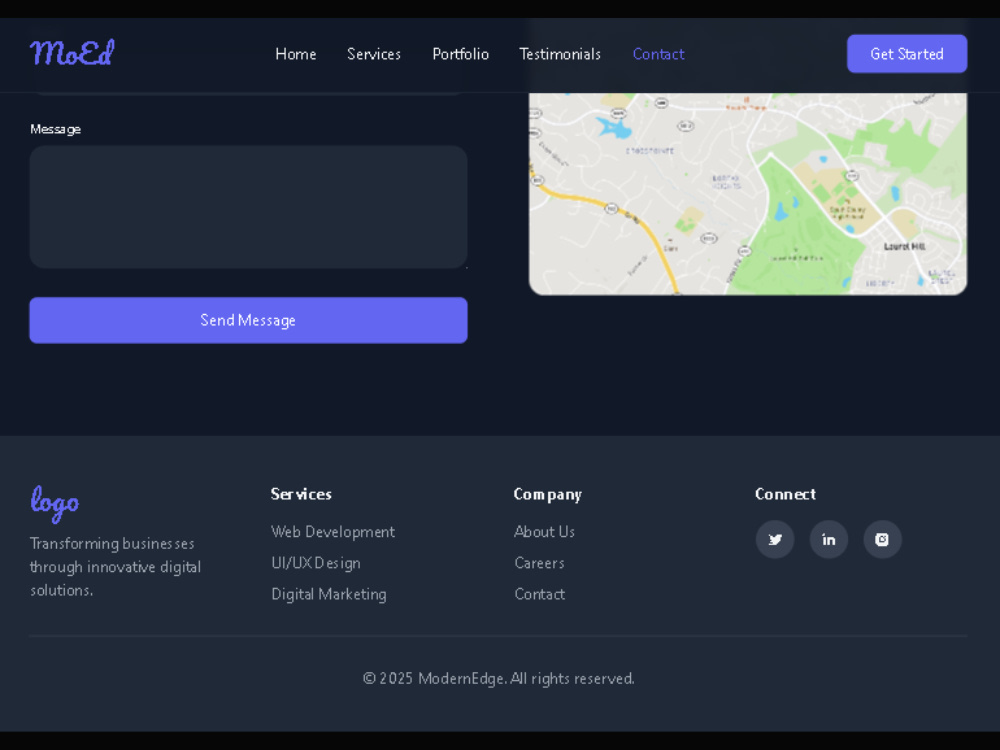
Task: Open Contact link under Company
Action: pos(540,594)
